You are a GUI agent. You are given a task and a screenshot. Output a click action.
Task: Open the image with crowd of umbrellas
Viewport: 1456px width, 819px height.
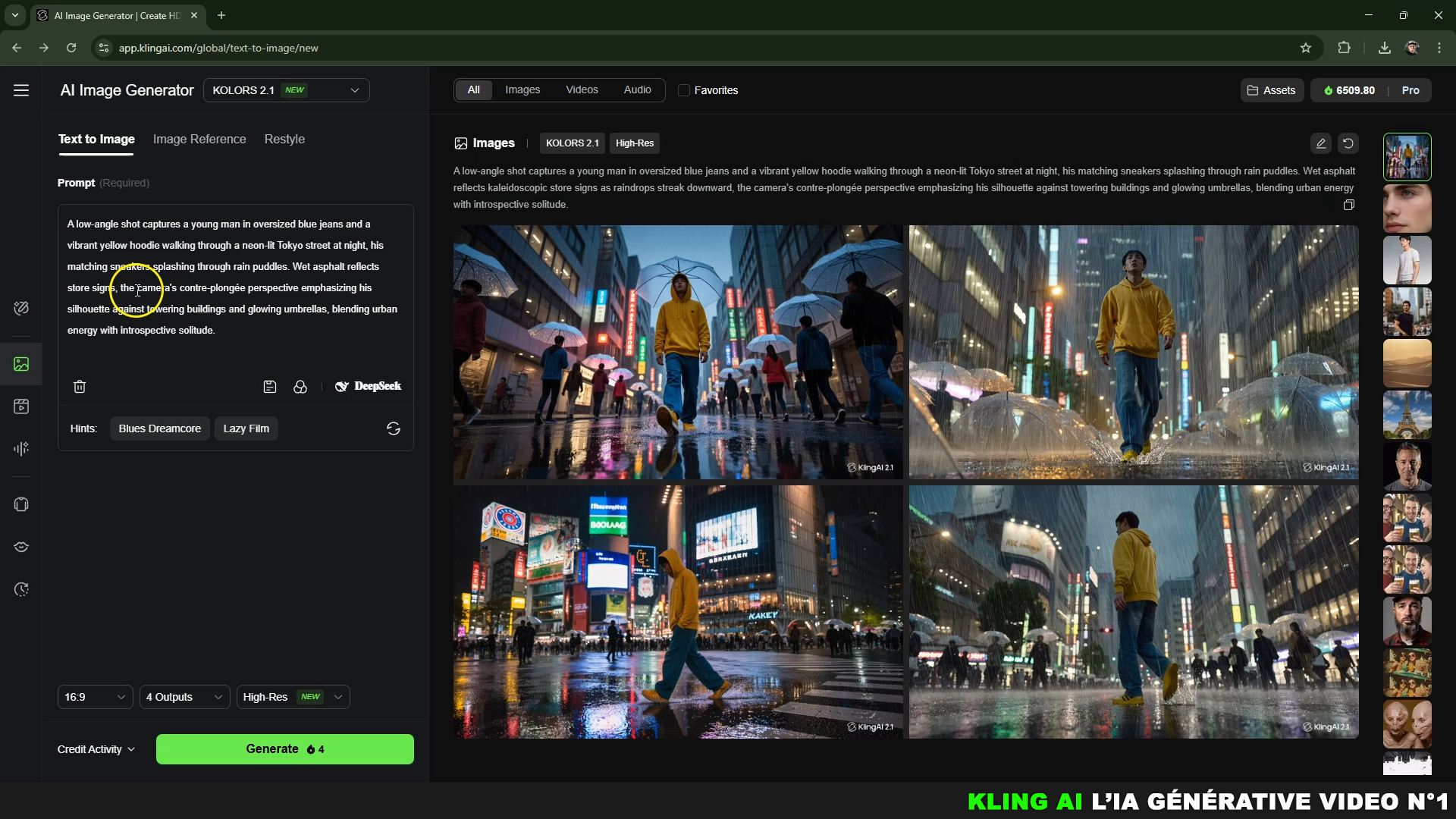click(x=678, y=352)
